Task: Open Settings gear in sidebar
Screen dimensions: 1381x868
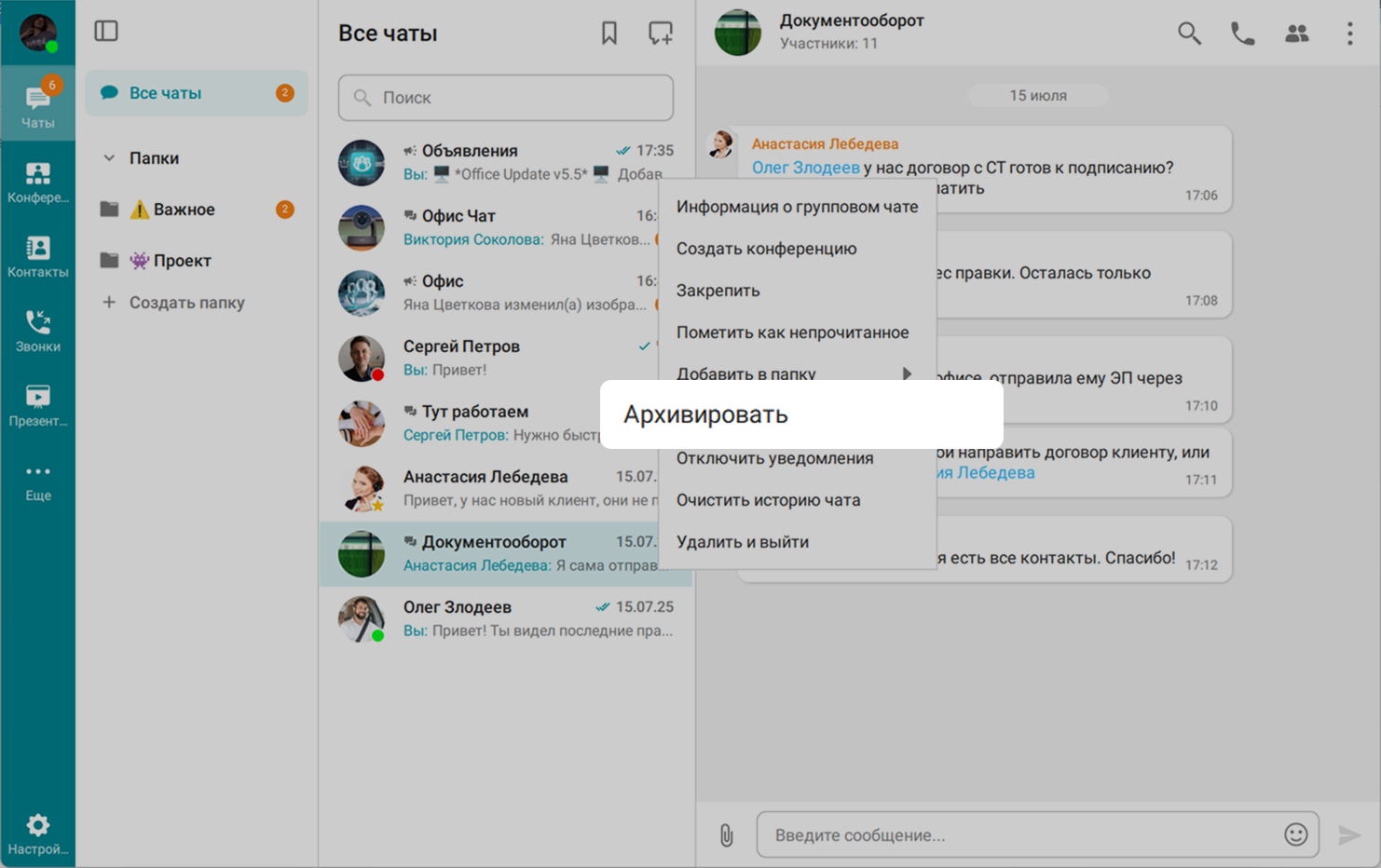Action: (x=37, y=834)
